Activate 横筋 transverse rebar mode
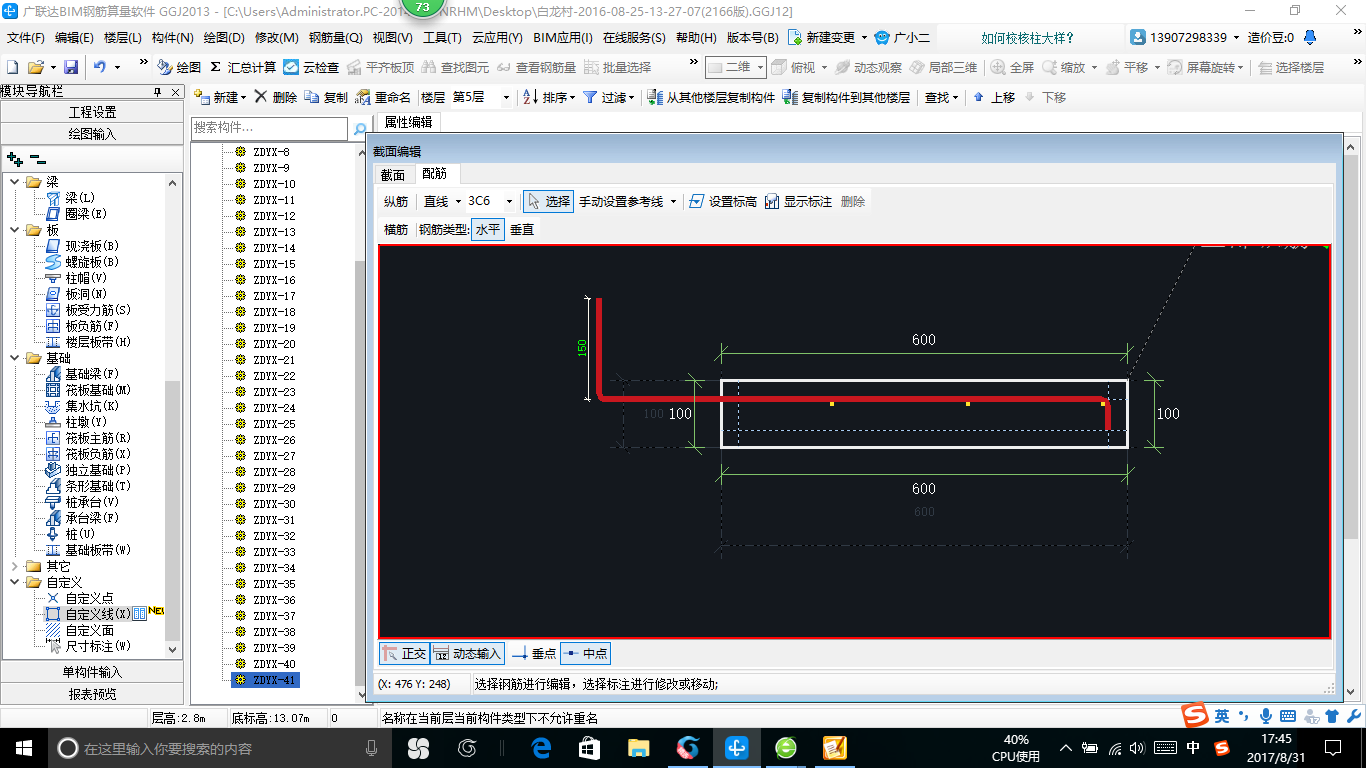This screenshot has width=1366, height=768. 396,229
